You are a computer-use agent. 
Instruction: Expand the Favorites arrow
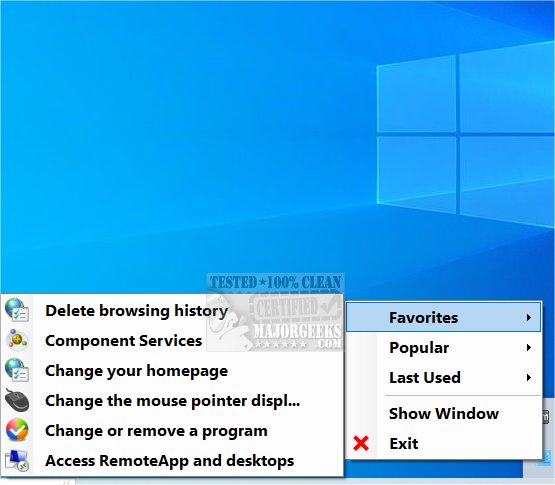coord(528,317)
